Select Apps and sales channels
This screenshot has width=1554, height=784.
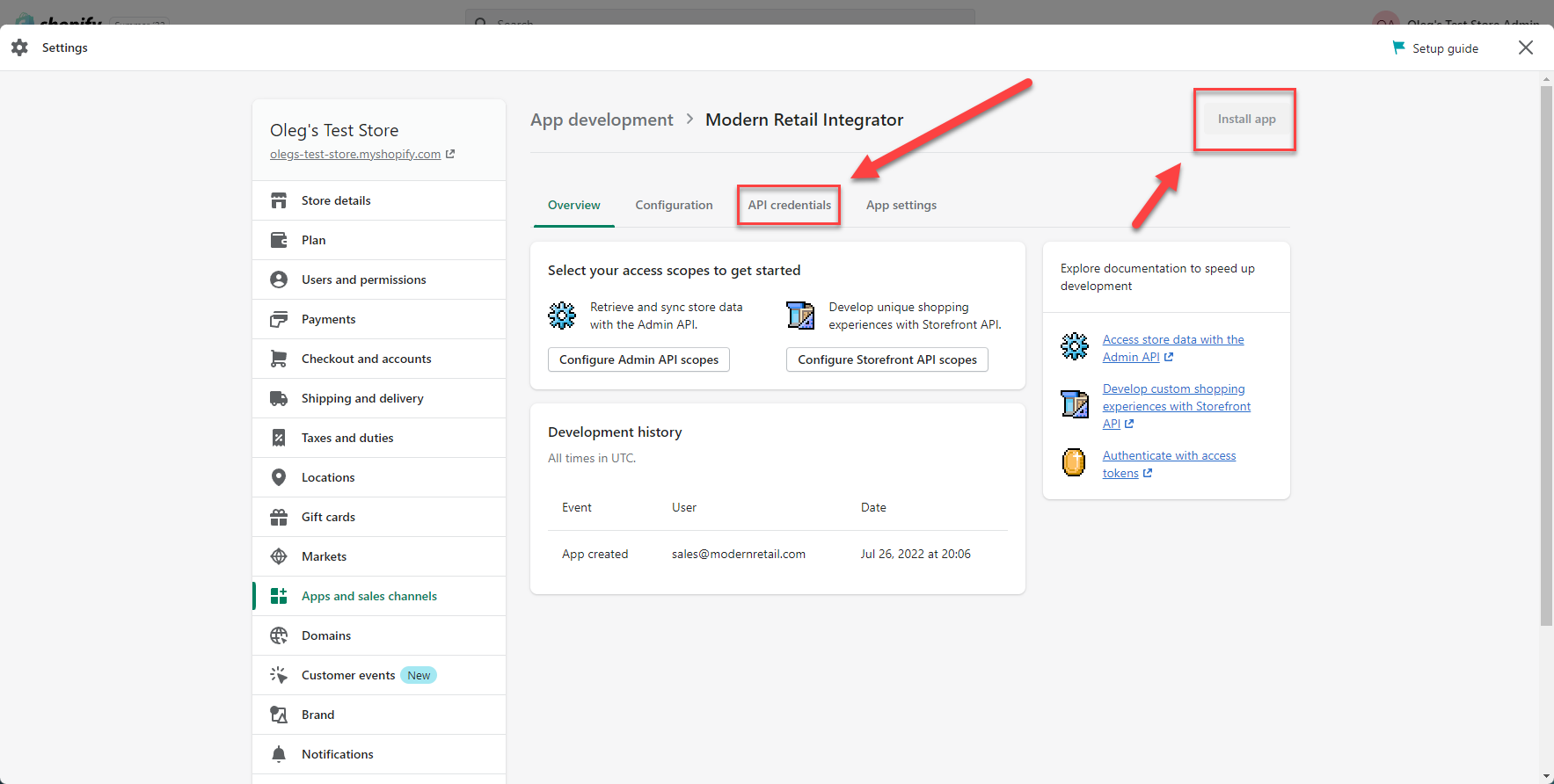[379, 596]
